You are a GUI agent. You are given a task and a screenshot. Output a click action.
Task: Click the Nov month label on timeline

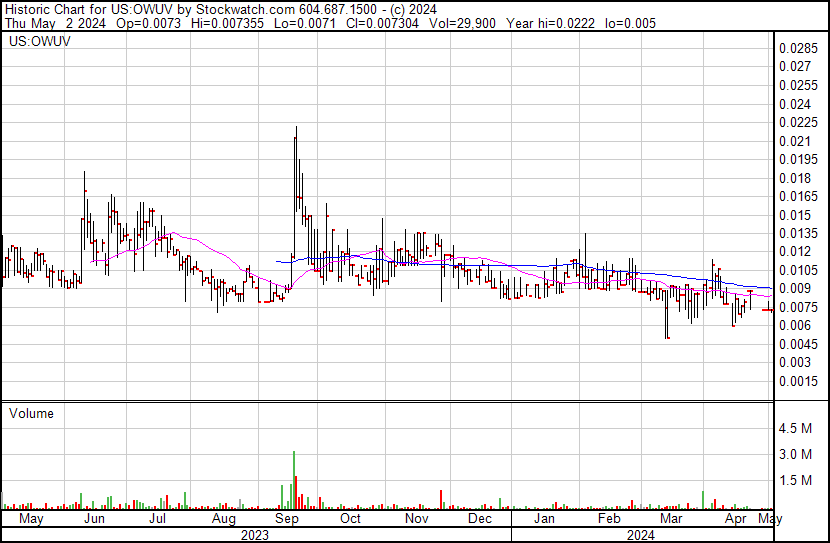click(416, 520)
